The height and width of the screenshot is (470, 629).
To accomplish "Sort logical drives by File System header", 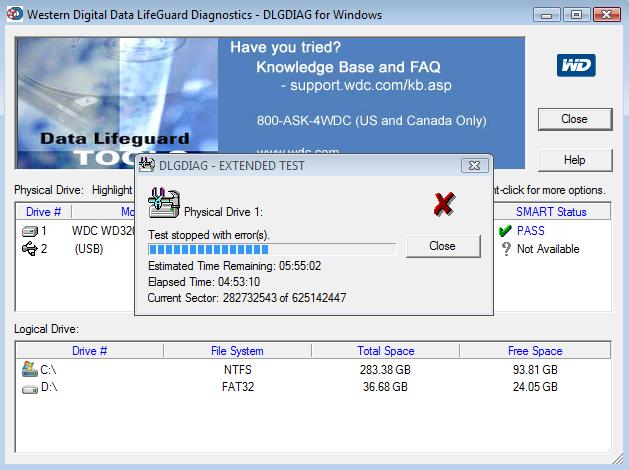I will click(237, 350).
